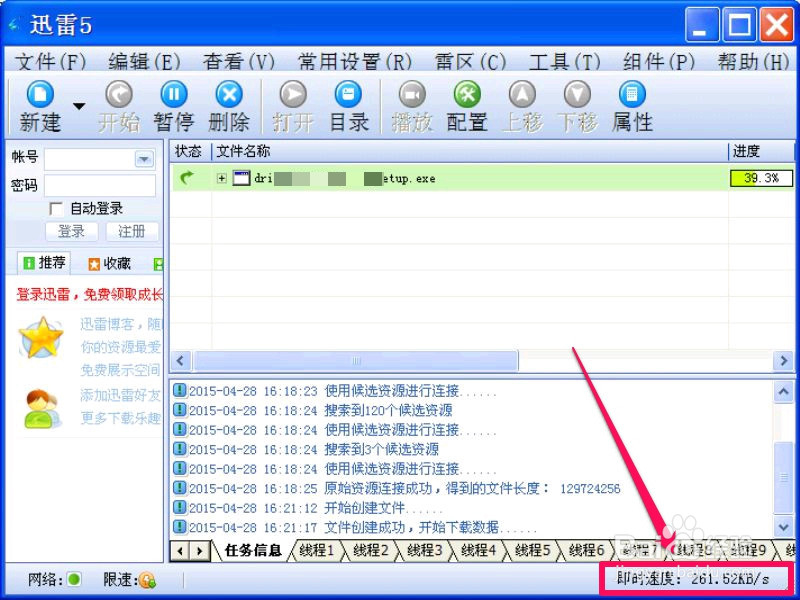This screenshot has height=600, width=800.
Task: Click the gold star icon in sidebar
Action: 41,337
